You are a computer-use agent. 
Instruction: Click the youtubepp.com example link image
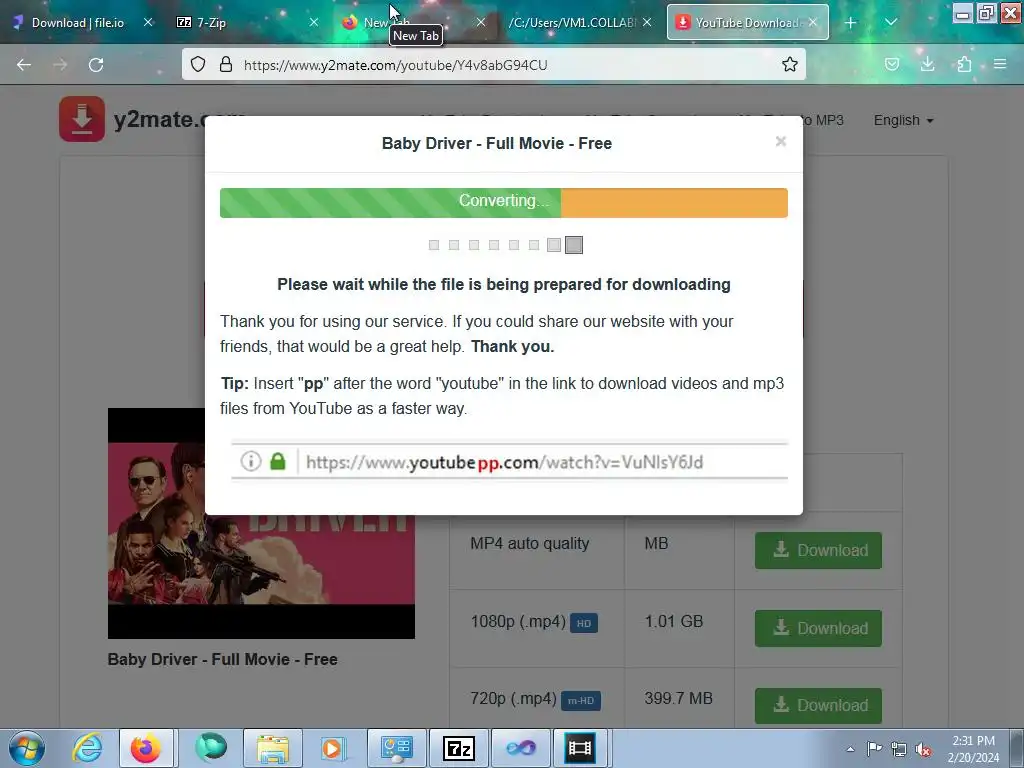(x=509, y=462)
